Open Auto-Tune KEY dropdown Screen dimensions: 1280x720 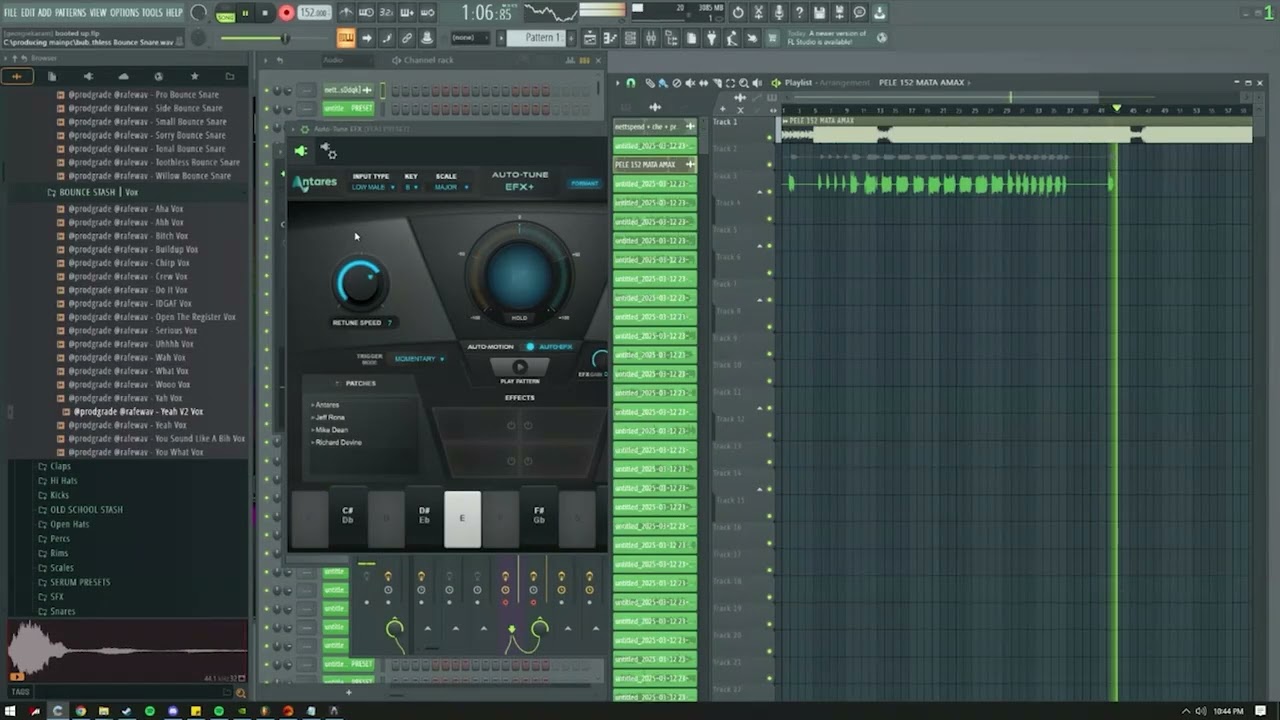(x=410, y=187)
